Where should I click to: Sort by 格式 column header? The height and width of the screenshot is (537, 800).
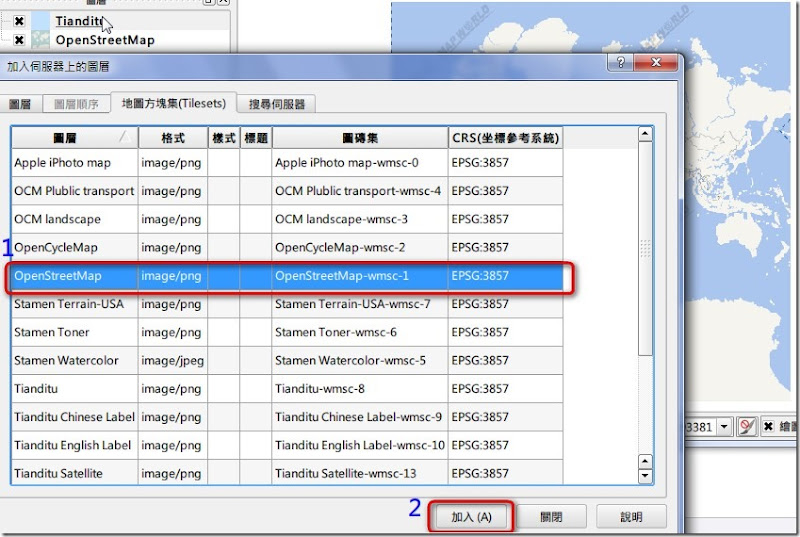coord(173,138)
